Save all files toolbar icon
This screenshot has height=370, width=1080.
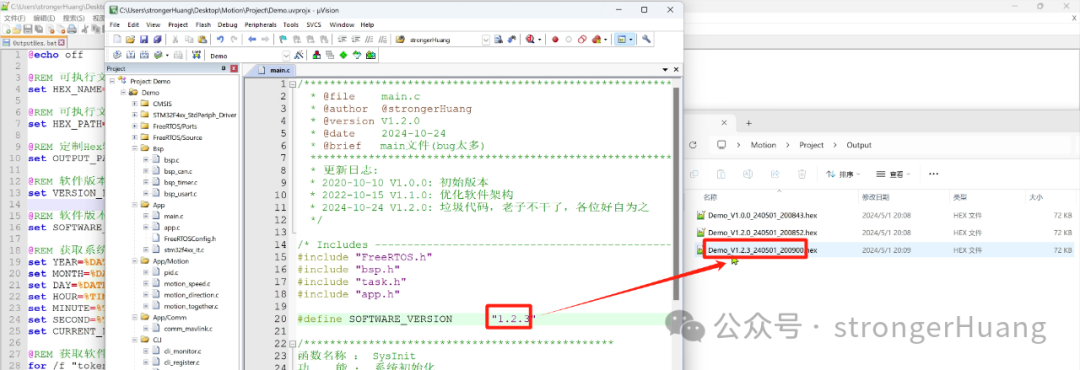(157, 39)
